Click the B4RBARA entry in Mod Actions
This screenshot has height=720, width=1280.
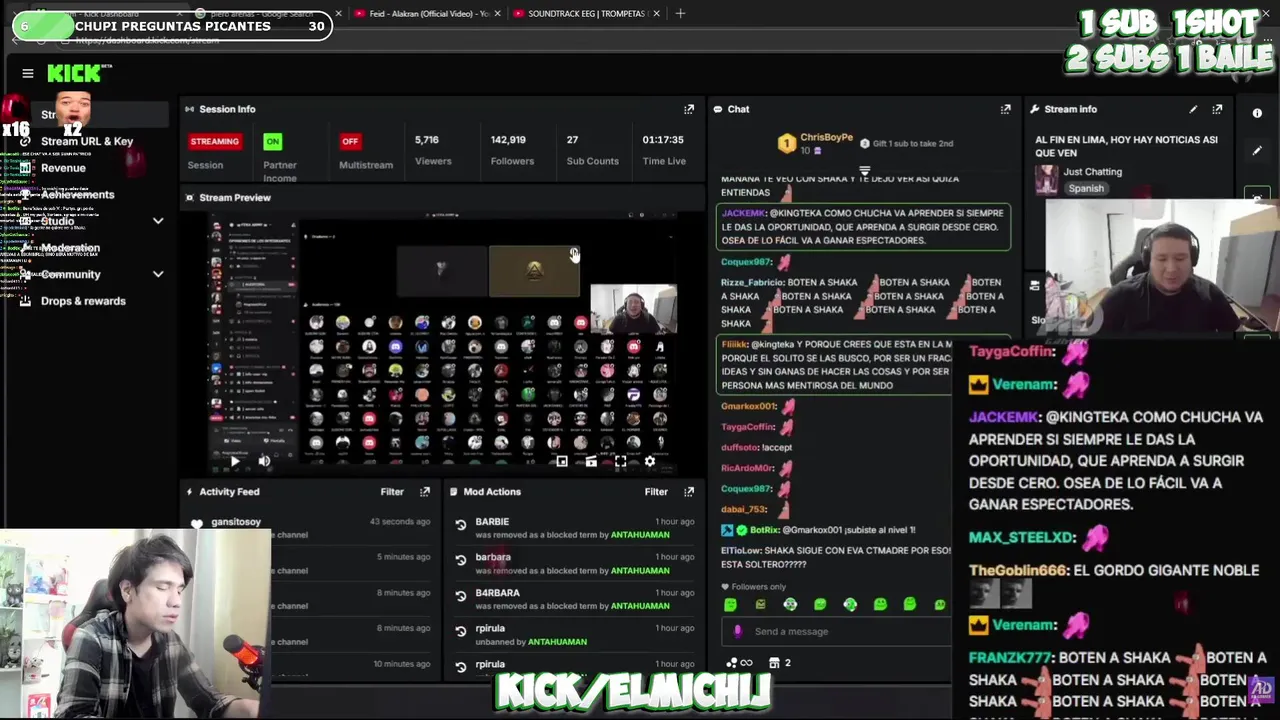tap(498, 593)
